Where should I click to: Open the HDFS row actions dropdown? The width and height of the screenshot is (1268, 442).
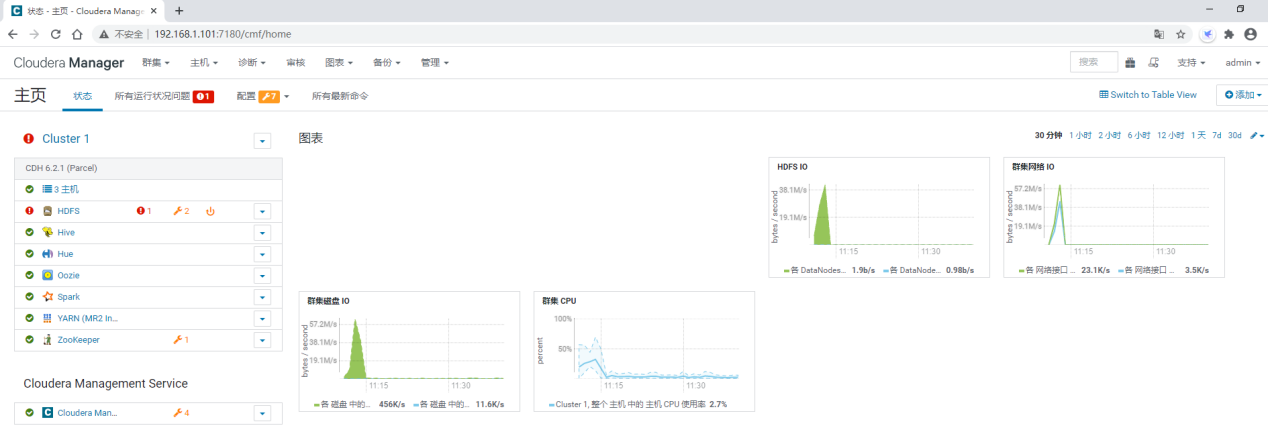(263, 211)
